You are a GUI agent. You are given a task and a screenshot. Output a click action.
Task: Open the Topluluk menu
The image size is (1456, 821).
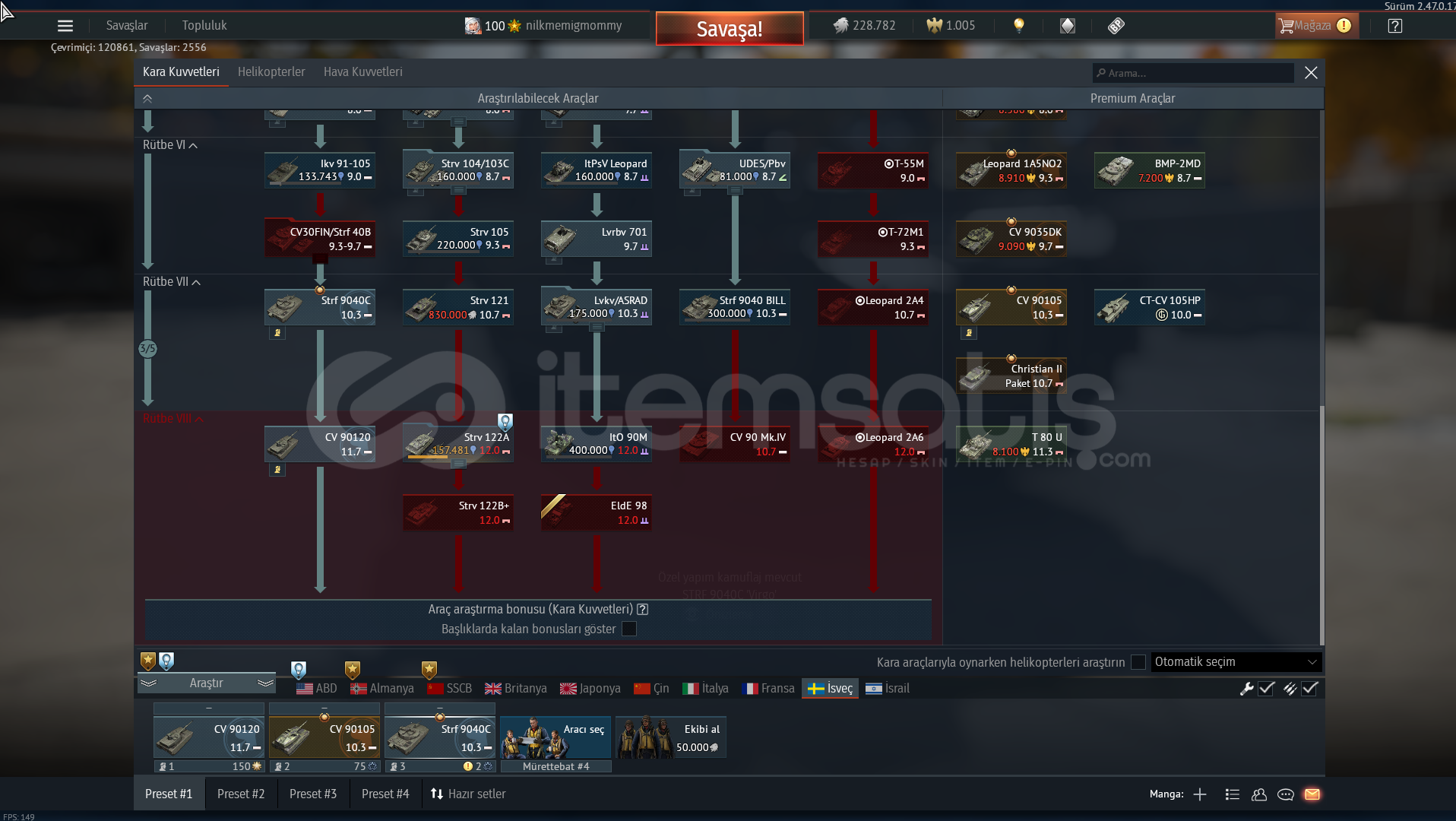click(204, 26)
